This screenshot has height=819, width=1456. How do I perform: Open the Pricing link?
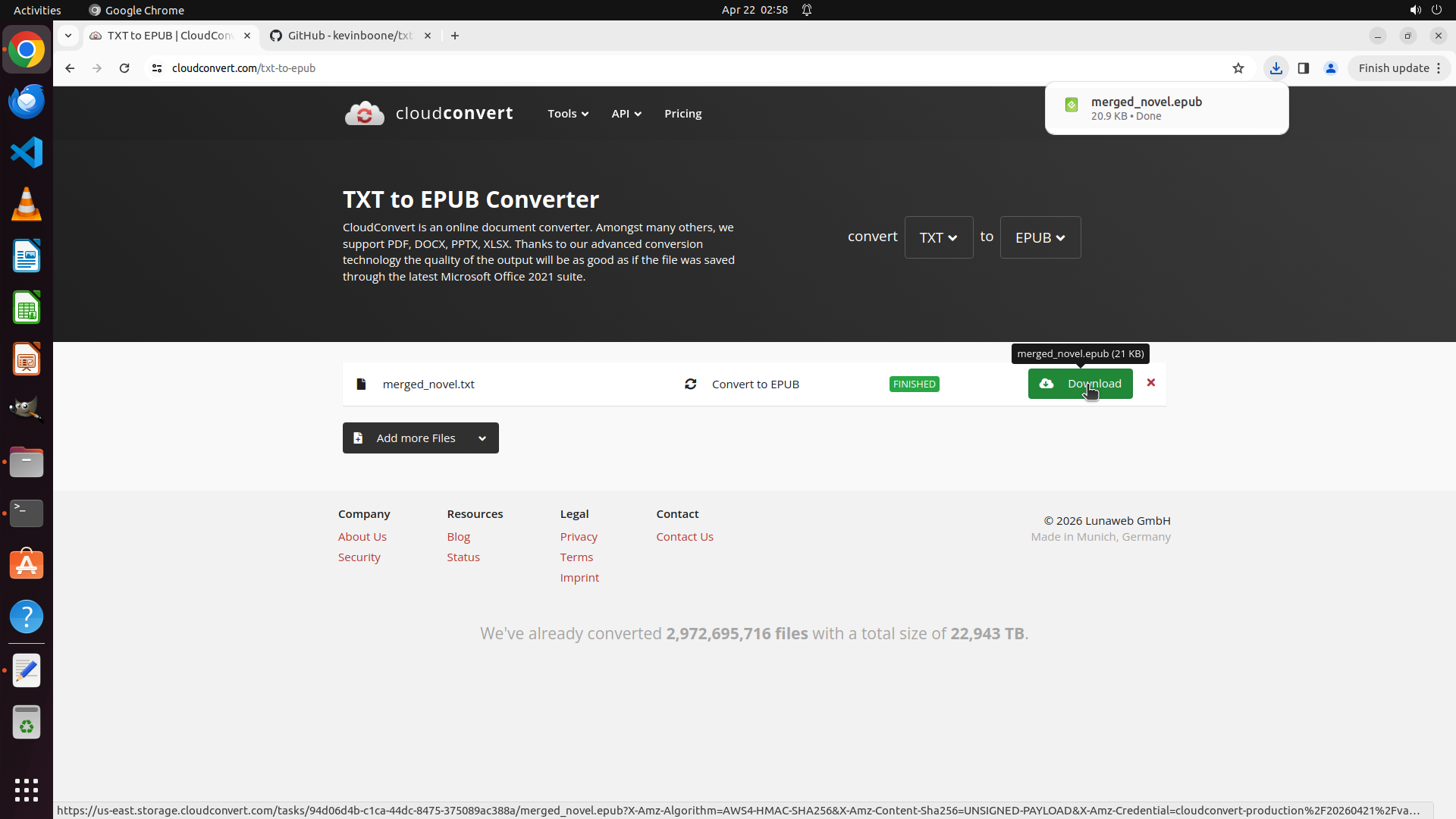pyautogui.click(x=682, y=114)
